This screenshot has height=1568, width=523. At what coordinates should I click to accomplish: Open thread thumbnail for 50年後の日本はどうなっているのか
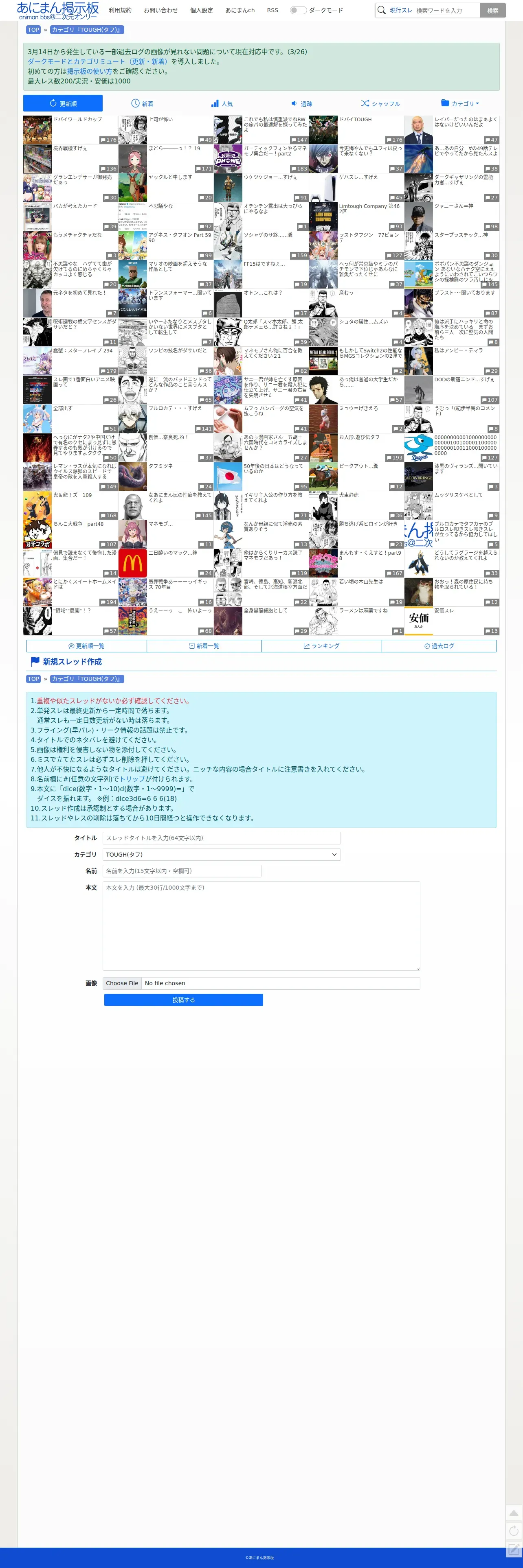(228, 477)
